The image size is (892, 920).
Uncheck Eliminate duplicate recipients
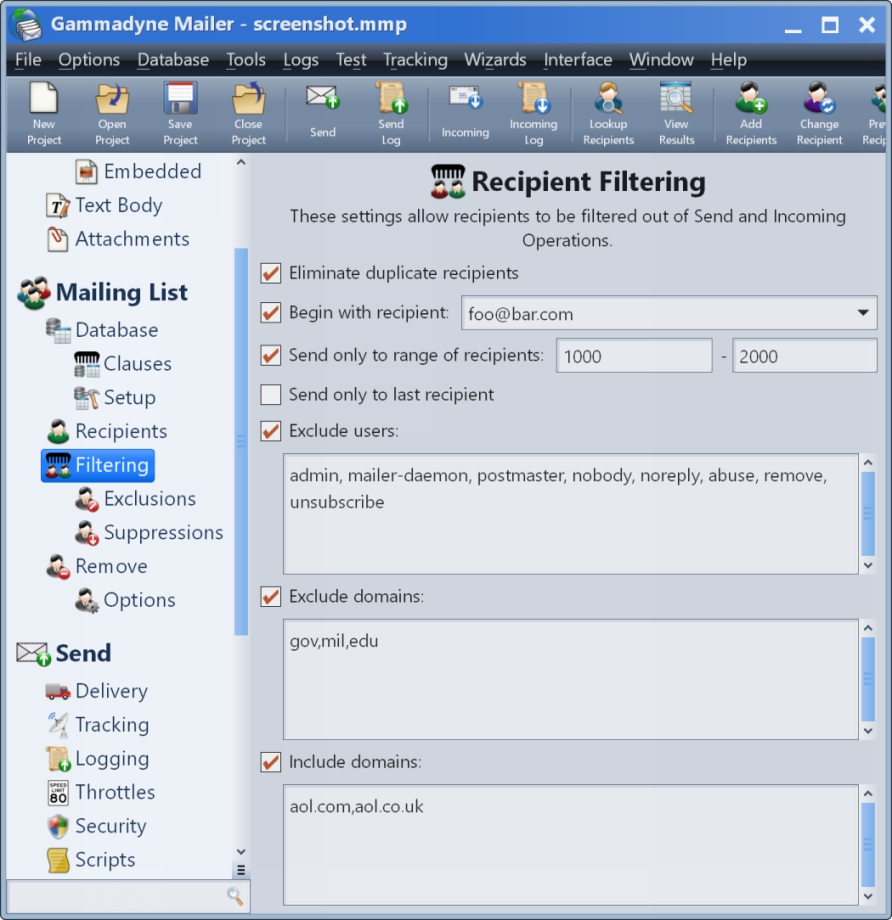pyautogui.click(x=270, y=273)
